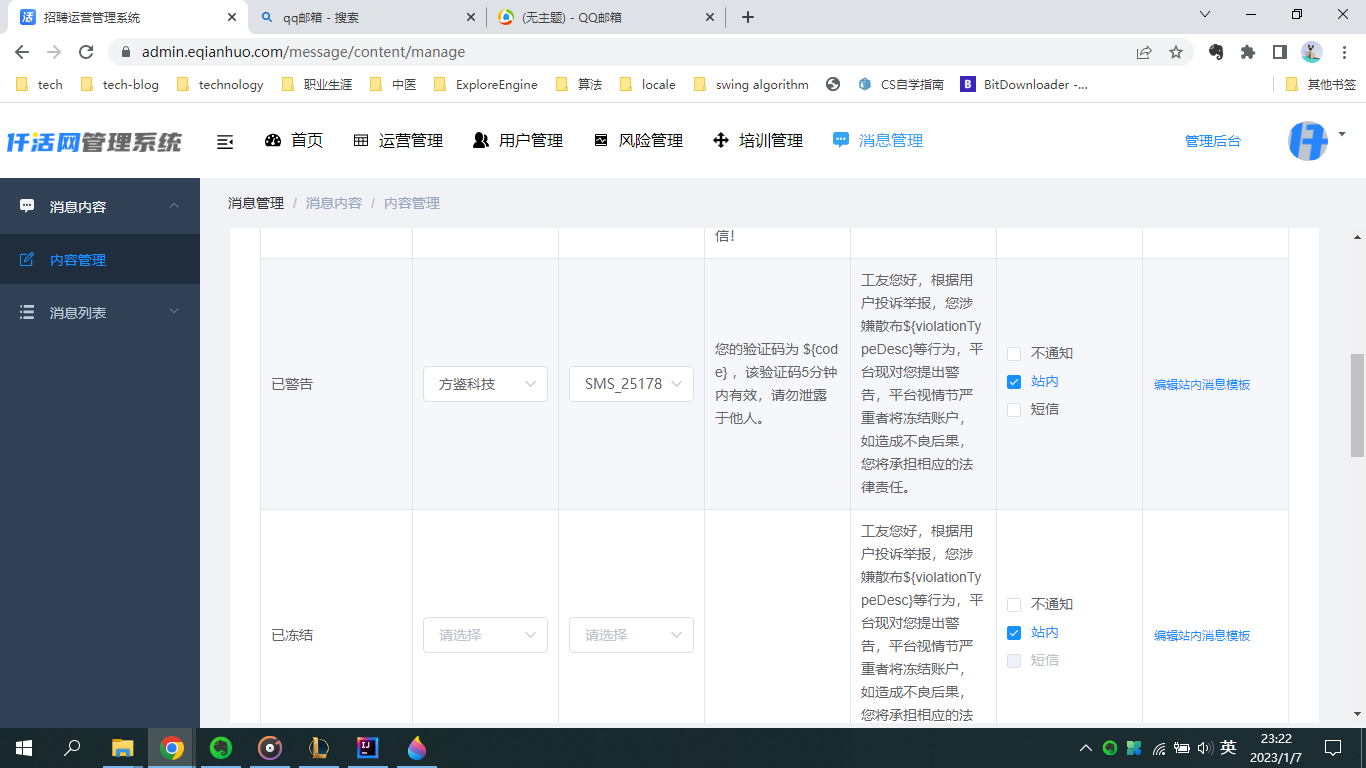Viewport: 1366px width, 768px height.
Task: Click 消息内容 breadcrumb
Action: tap(334, 203)
